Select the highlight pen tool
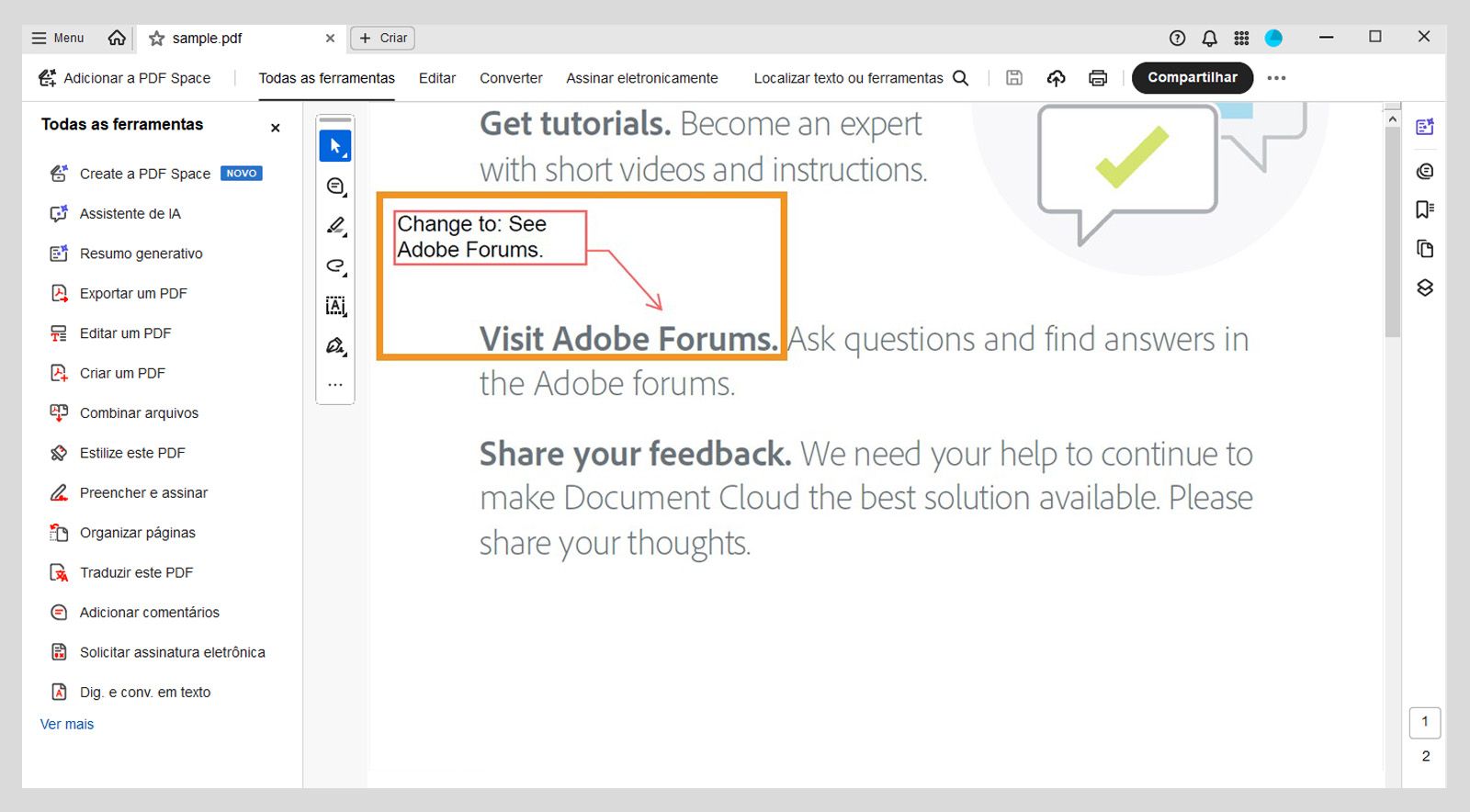Screen dimensions: 1470x812 [335, 226]
